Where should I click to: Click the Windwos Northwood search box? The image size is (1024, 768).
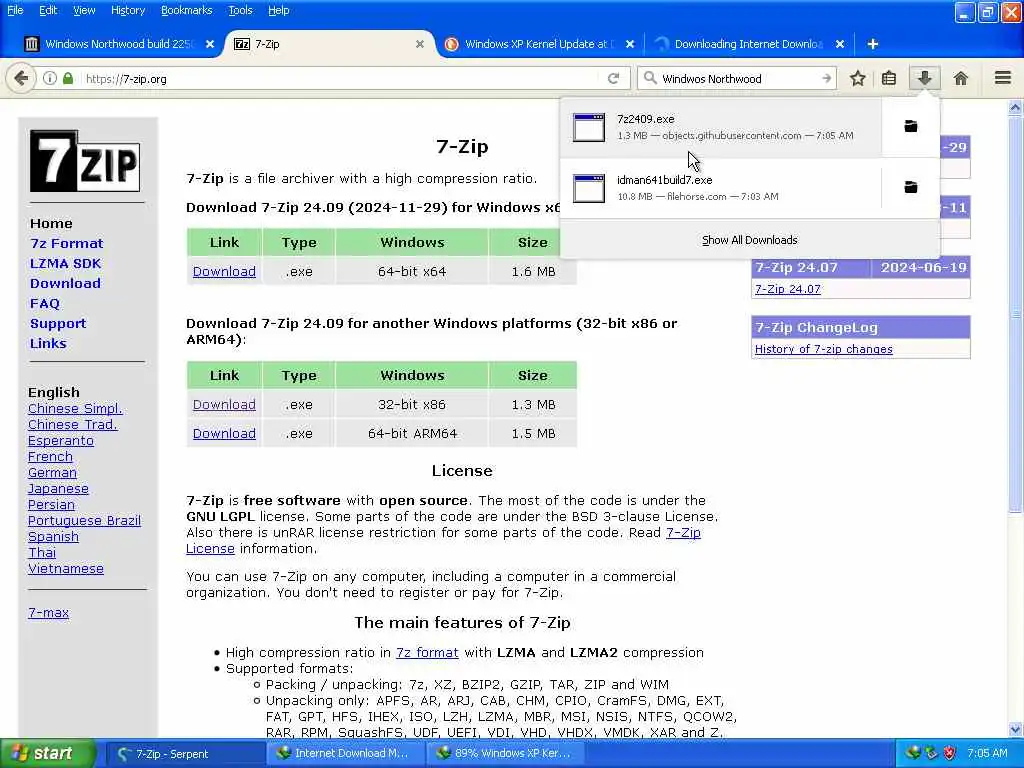pyautogui.click(x=738, y=78)
